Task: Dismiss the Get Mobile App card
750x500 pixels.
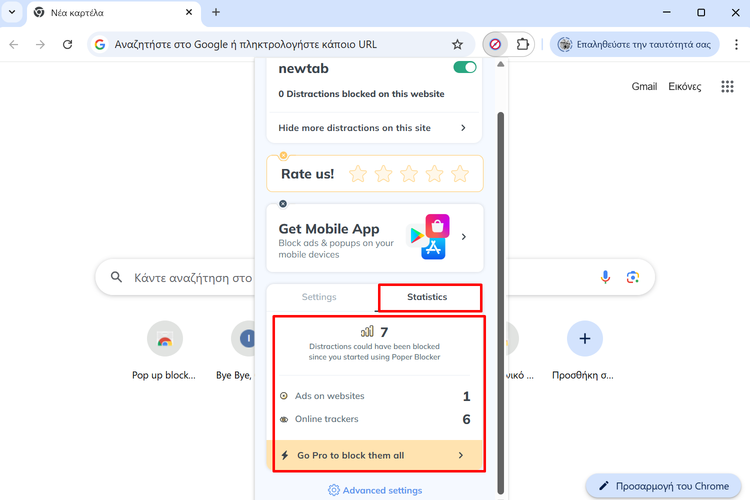Action: point(283,204)
